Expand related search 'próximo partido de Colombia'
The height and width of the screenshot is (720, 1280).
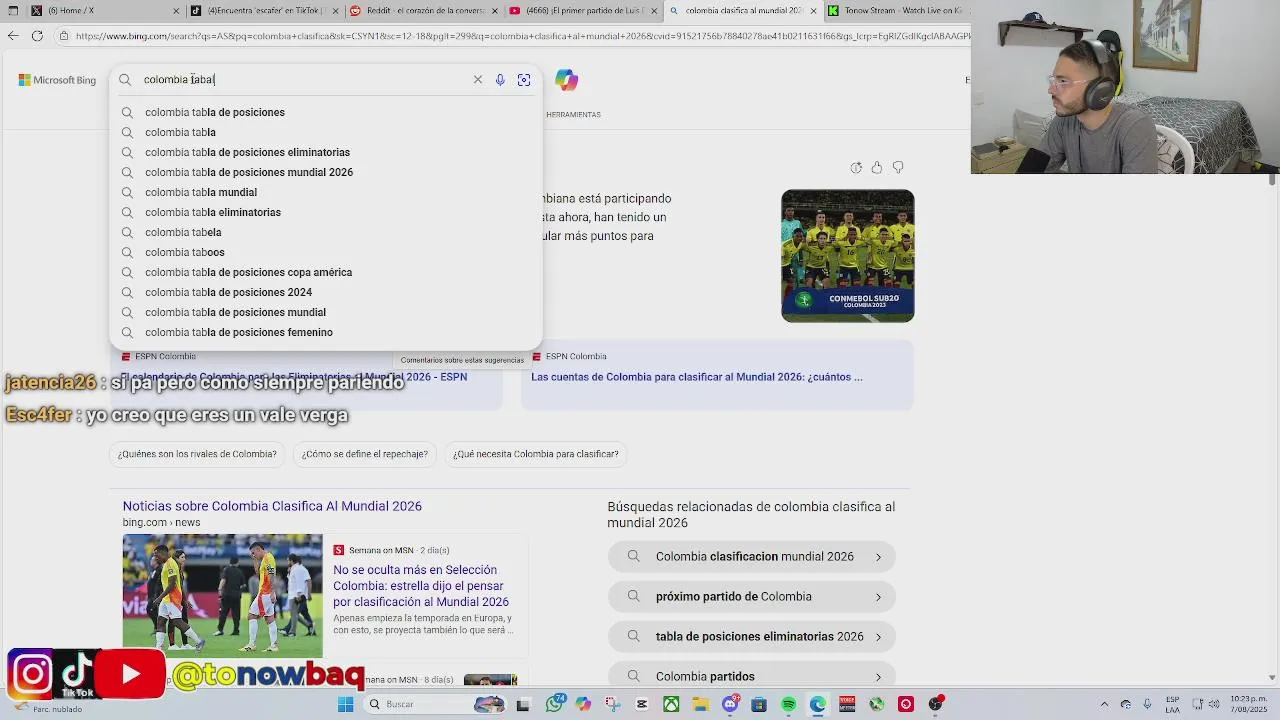(x=751, y=597)
